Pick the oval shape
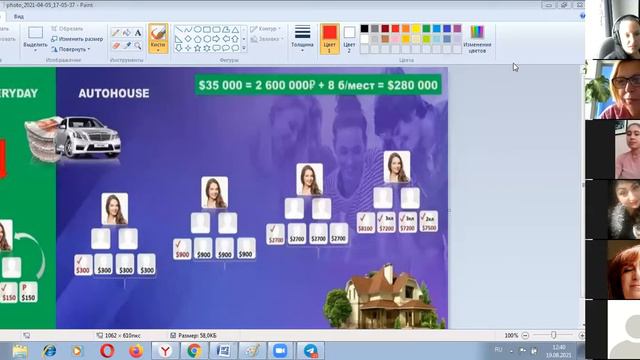Viewport: 640px width, 360px height. (198, 30)
